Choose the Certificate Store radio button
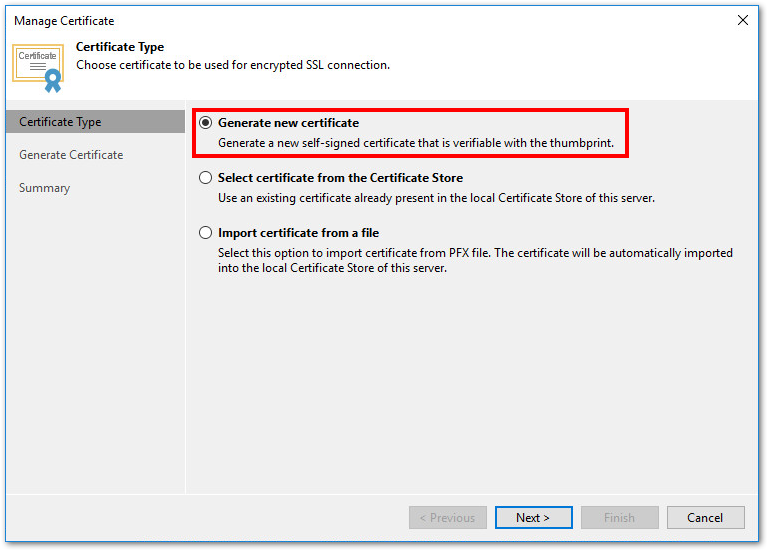This screenshot has height=551, width=768. click(206, 178)
